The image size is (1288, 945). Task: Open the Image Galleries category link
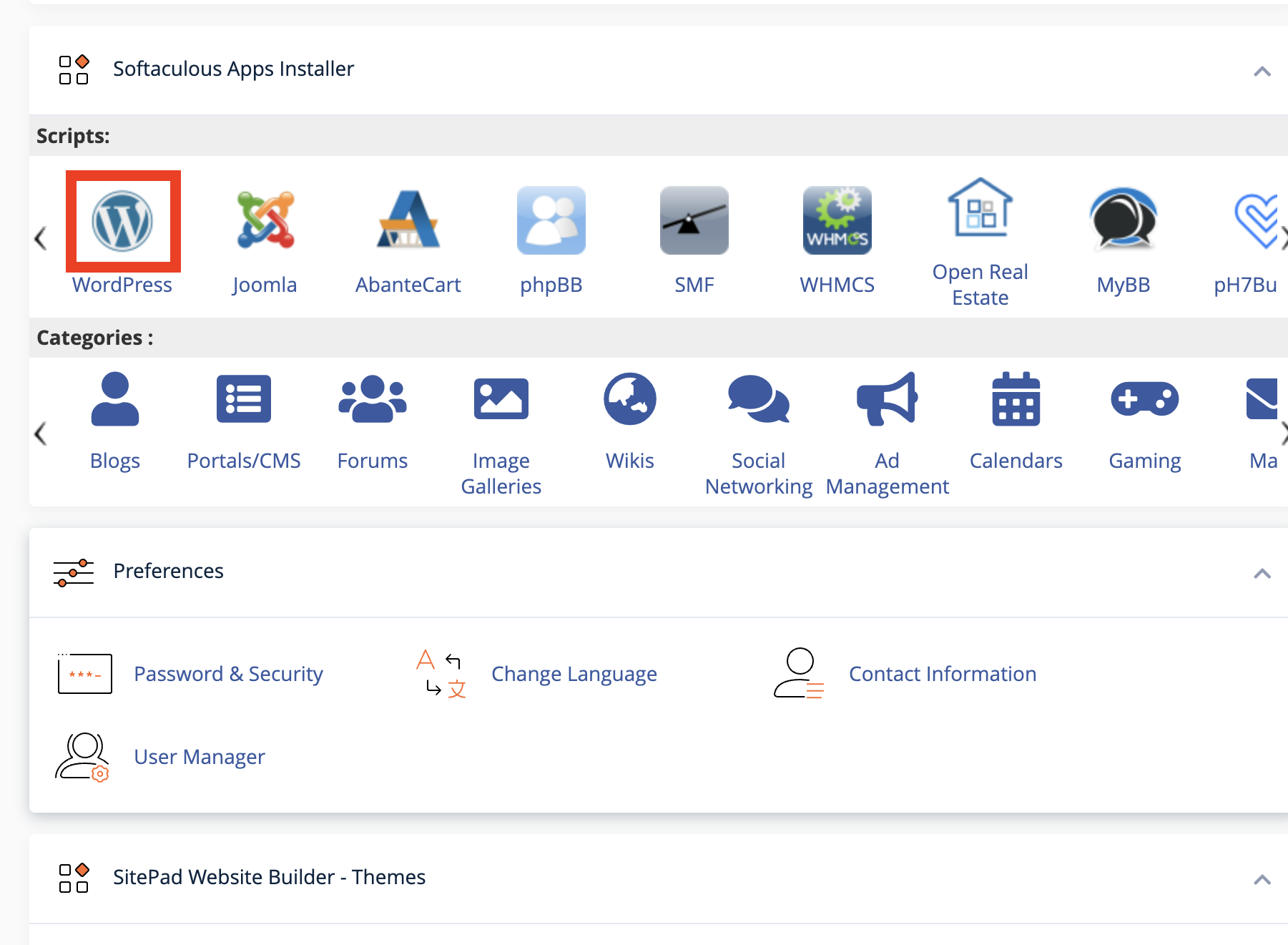[501, 474]
